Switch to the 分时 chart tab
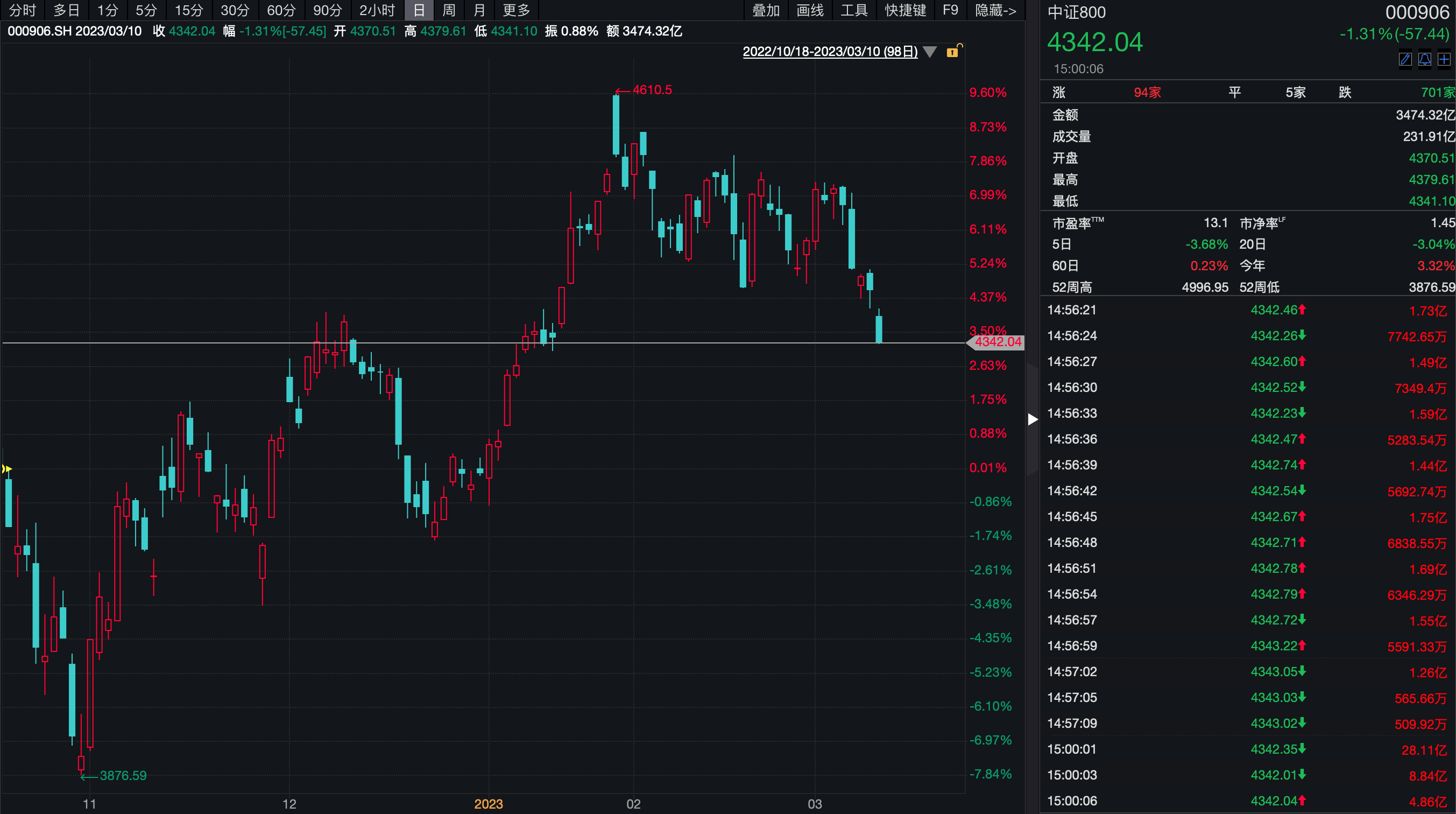The height and width of the screenshot is (814, 1456). tap(23, 10)
